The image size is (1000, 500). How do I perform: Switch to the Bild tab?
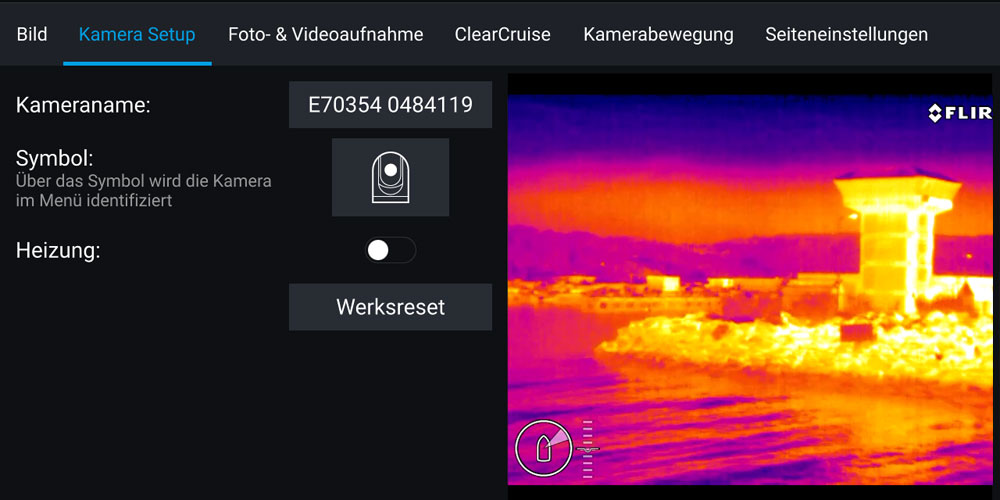coord(32,34)
